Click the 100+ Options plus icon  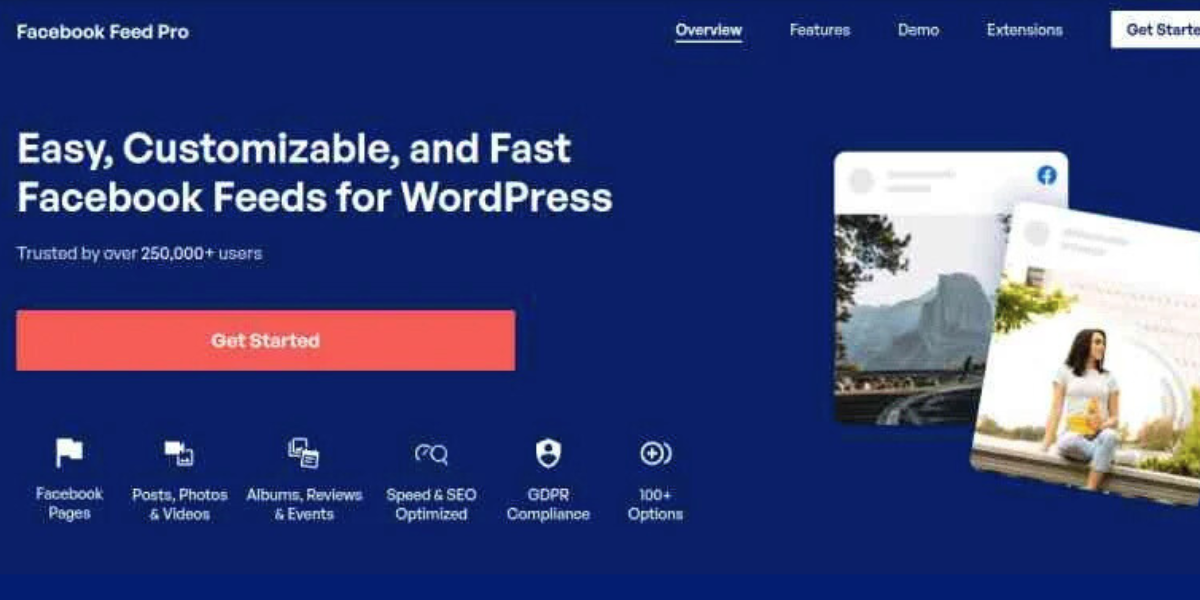(655, 454)
